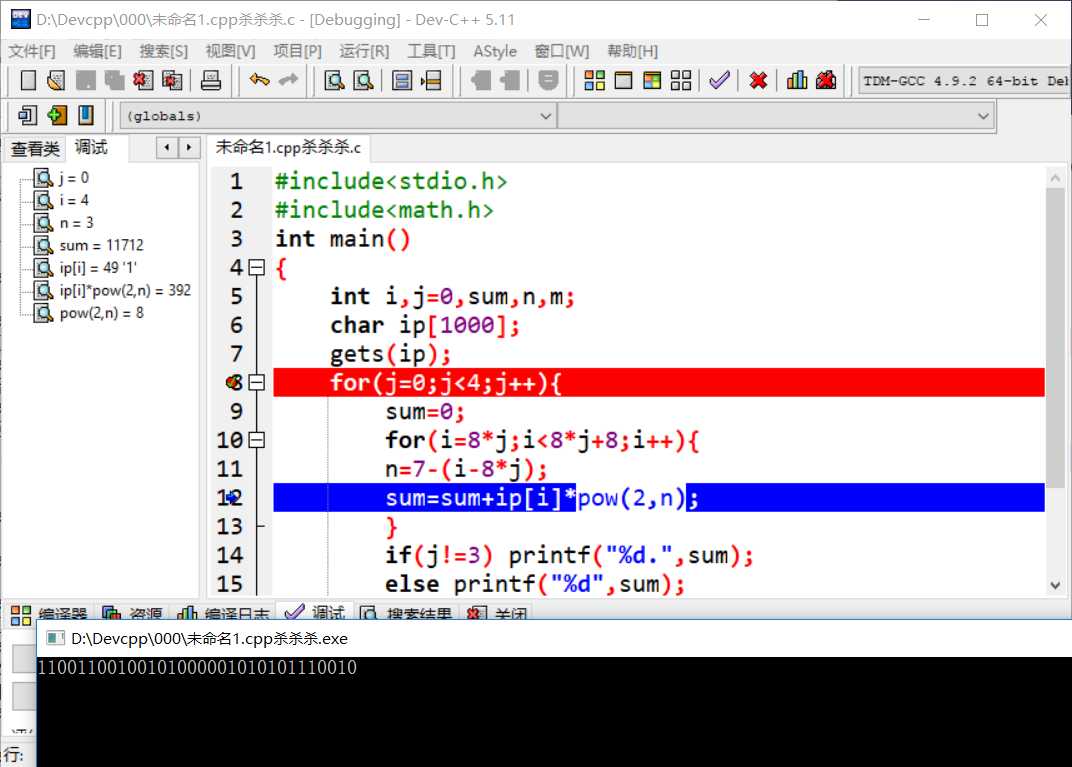Open the 工具[T] menu
The width and height of the screenshot is (1072, 767).
click(431, 51)
